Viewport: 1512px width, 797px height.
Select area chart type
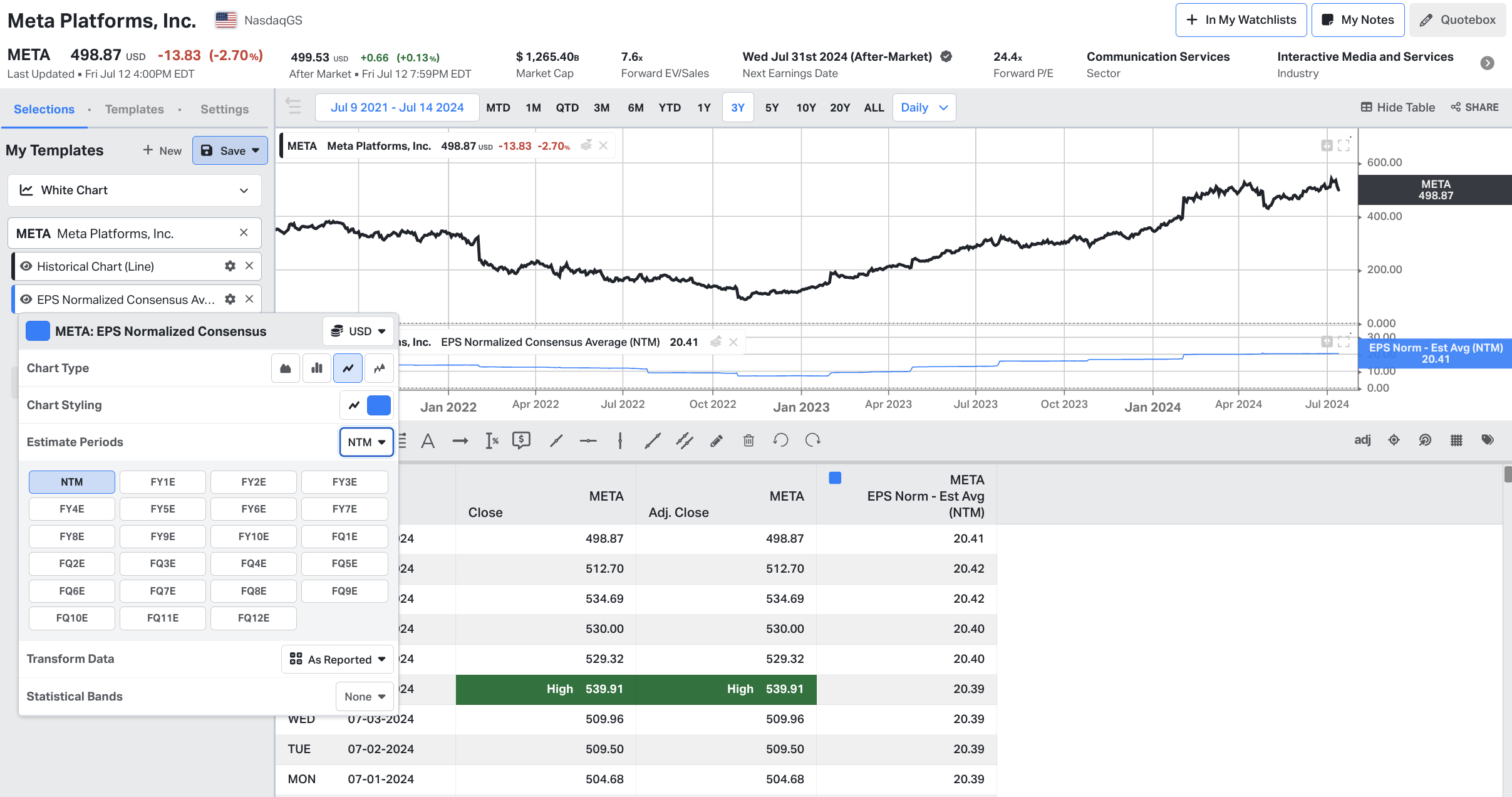[286, 368]
